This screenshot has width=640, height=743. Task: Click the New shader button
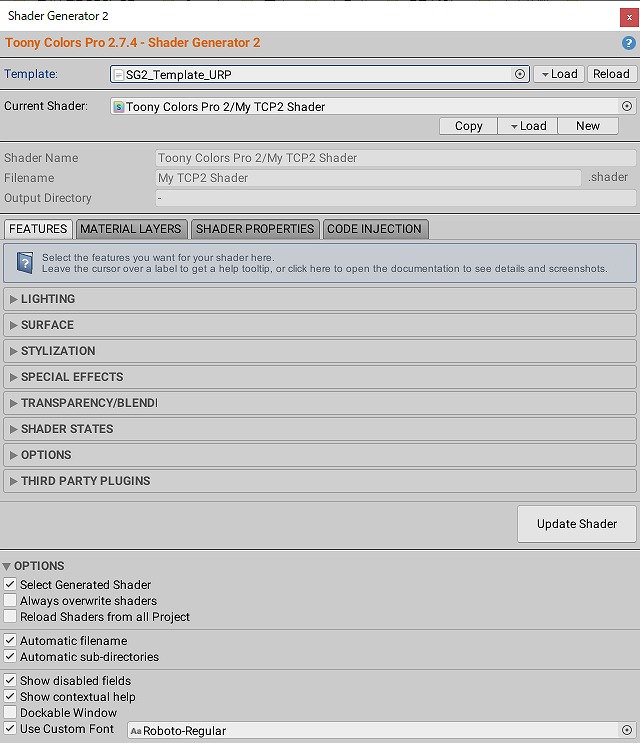588,126
